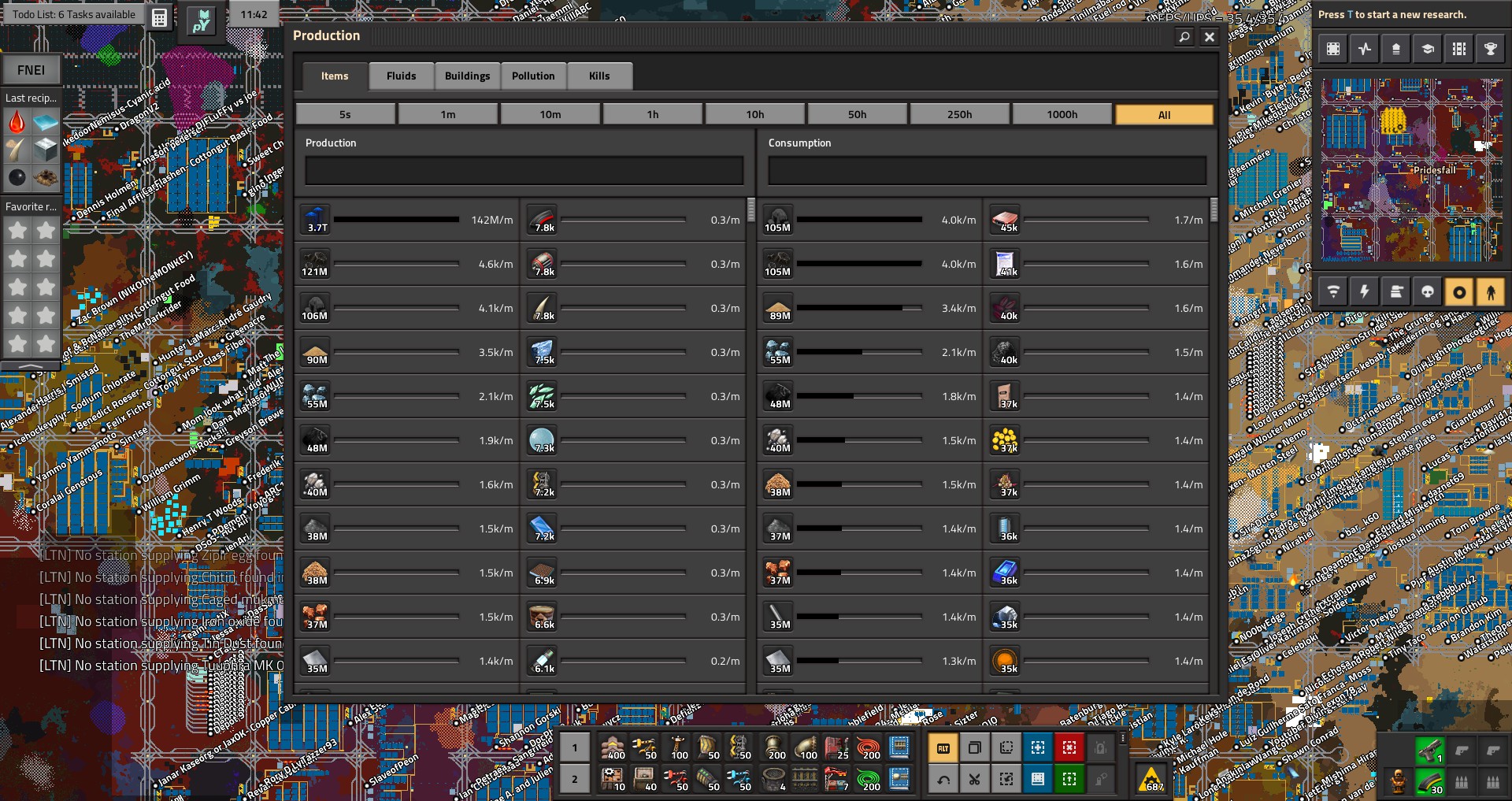This screenshot has height=801, width=1512.
Task: Select the 1m time range
Action: point(448,114)
